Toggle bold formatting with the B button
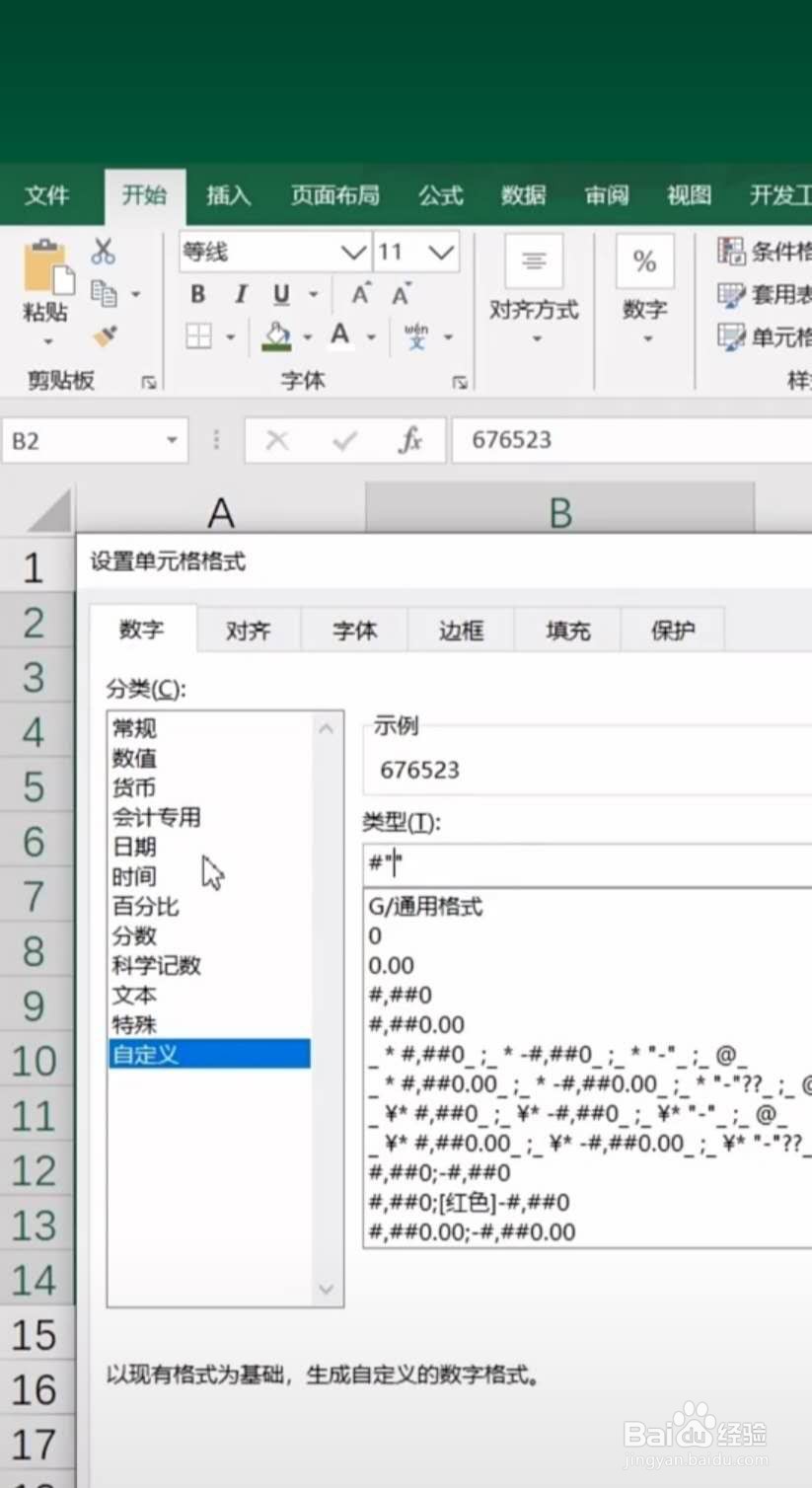 [197, 294]
